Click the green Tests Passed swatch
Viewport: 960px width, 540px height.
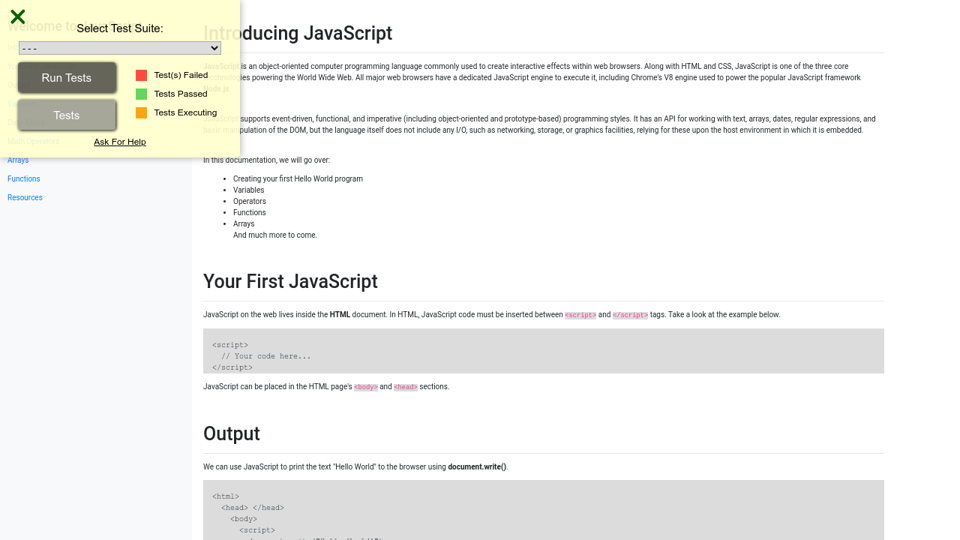coord(141,94)
